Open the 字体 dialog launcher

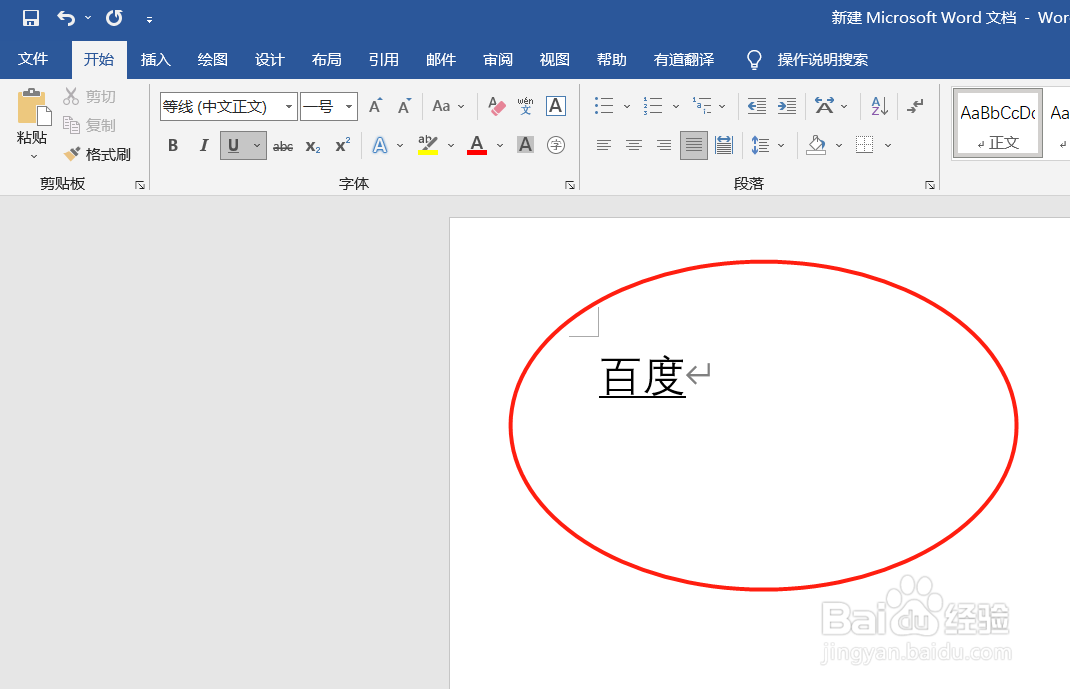[570, 185]
